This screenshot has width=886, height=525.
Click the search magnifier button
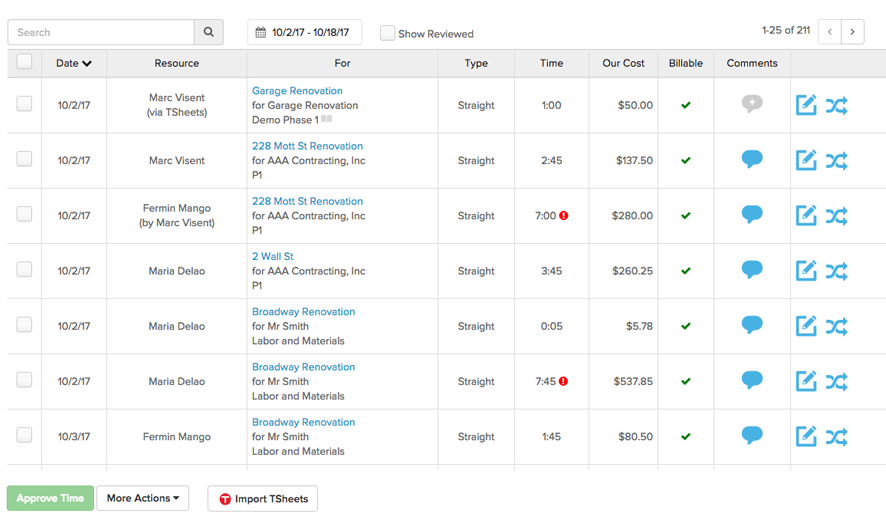208,32
